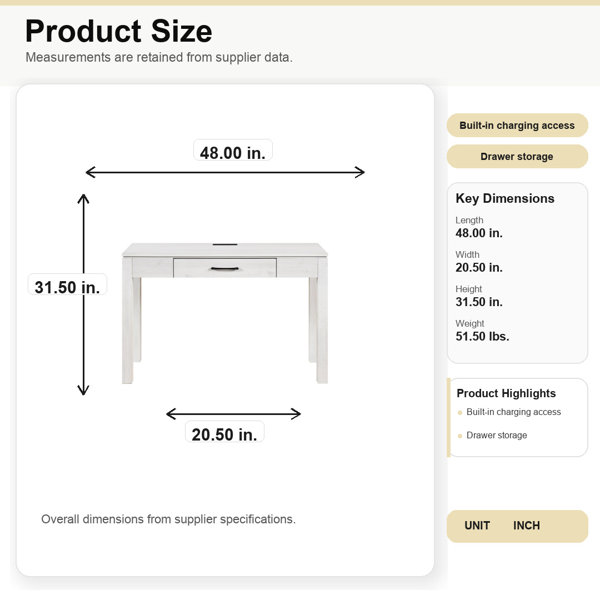Click the white desk product image

point(225,313)
